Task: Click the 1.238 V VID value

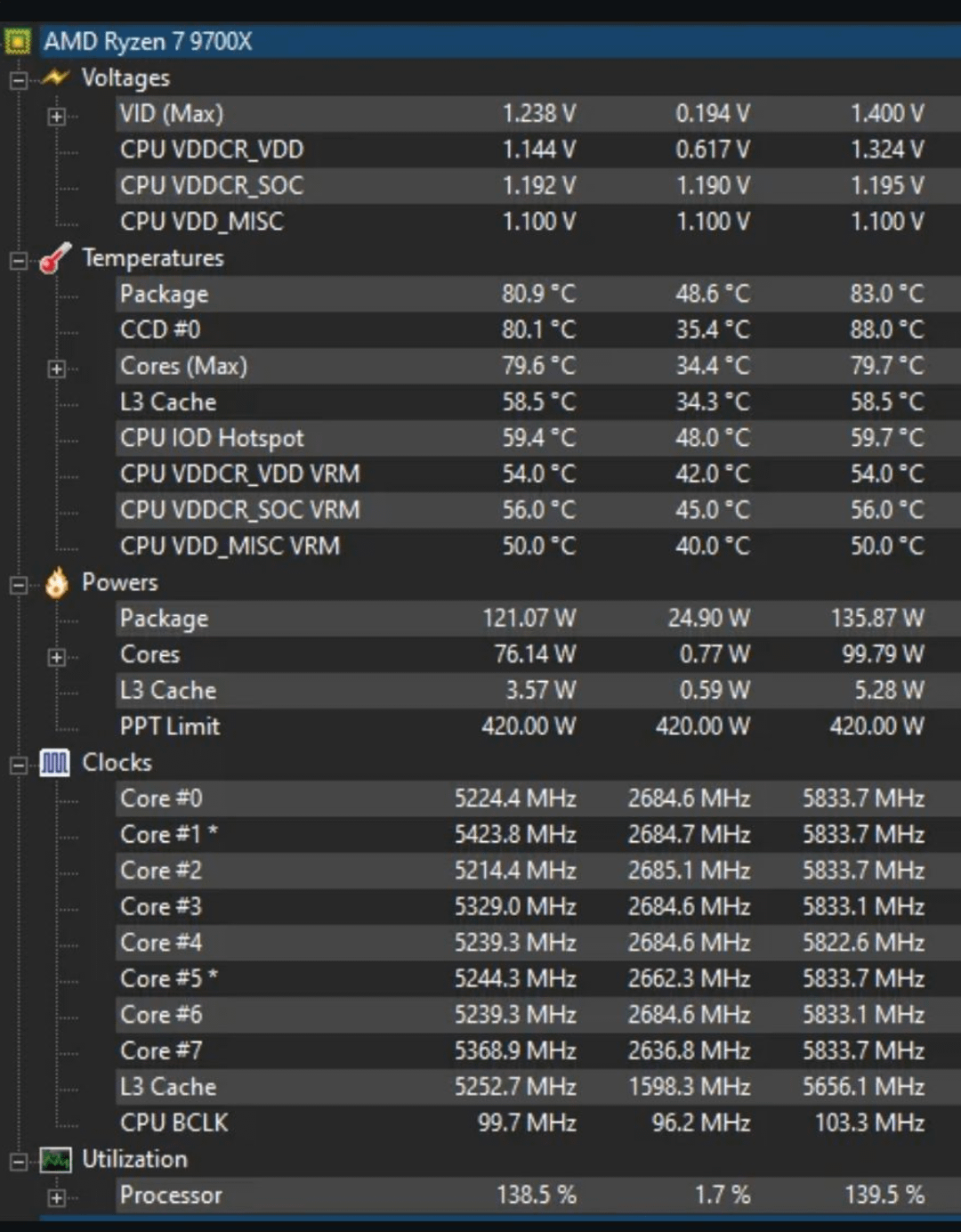Action: point(539,113)
